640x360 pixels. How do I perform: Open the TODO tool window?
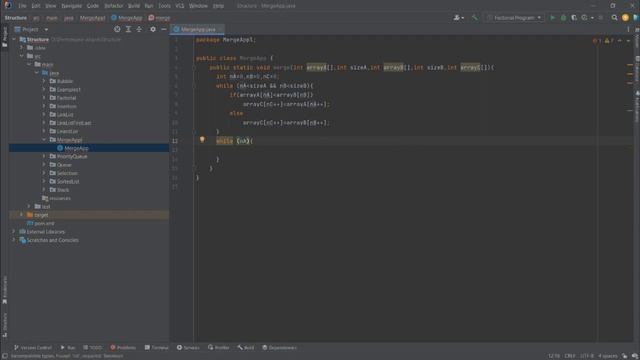point(93,348)
